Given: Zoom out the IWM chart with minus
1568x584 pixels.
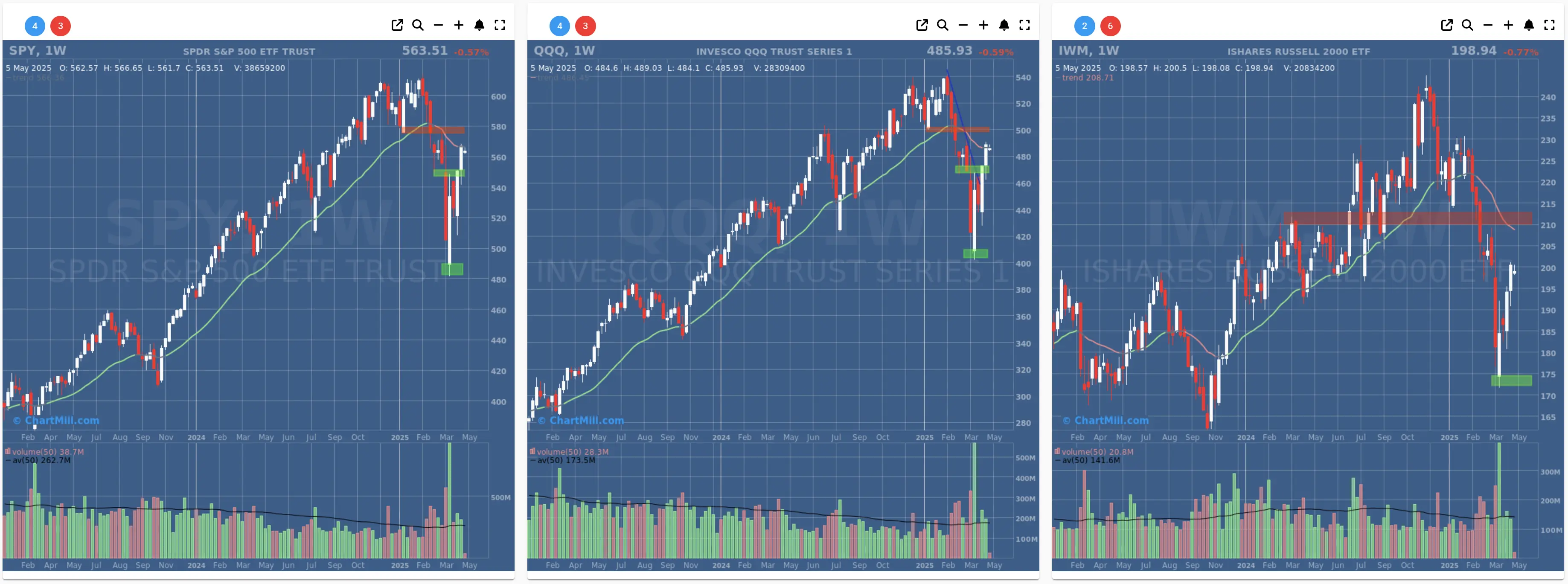Looking at the screenshot, I should click(1488, 25).
